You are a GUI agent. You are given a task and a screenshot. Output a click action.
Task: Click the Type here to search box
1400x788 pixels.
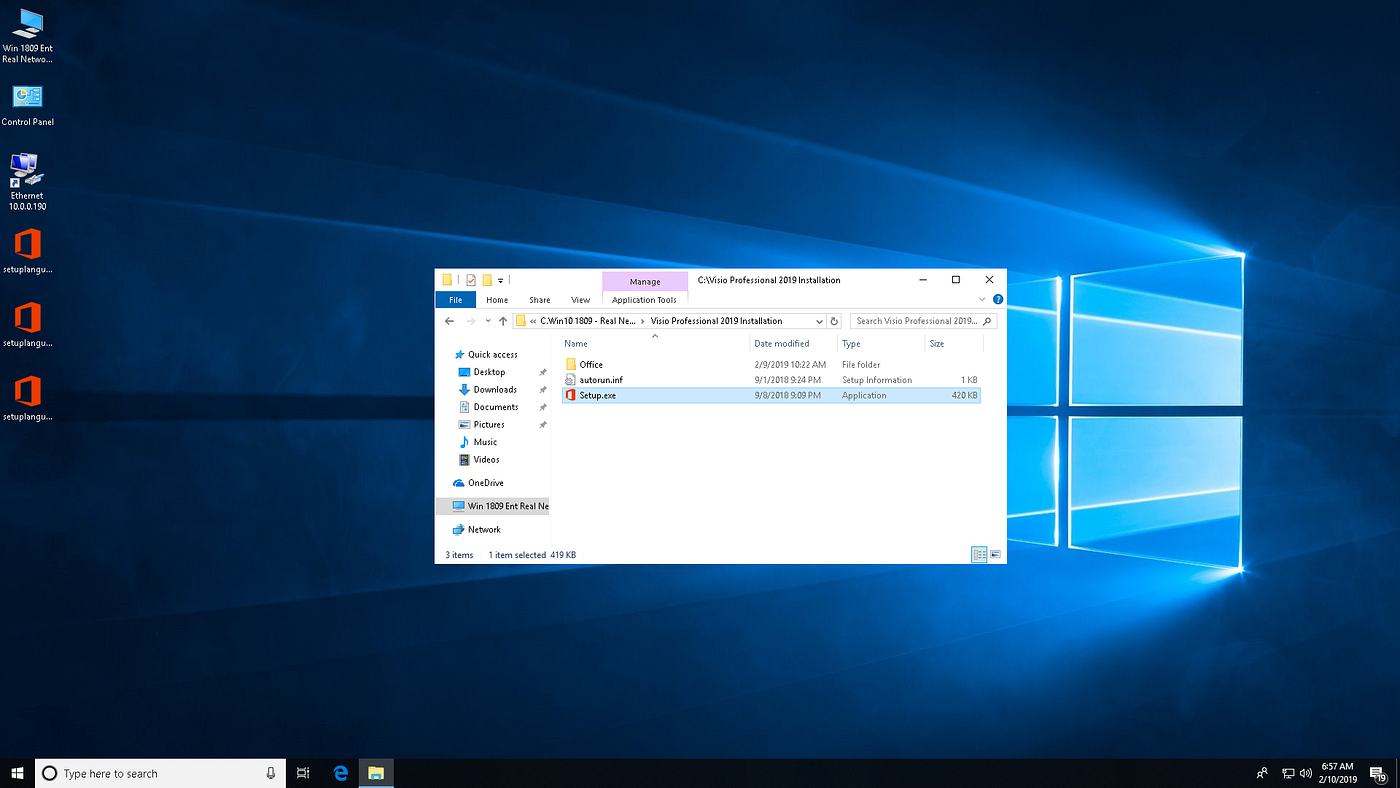point(160,773)
